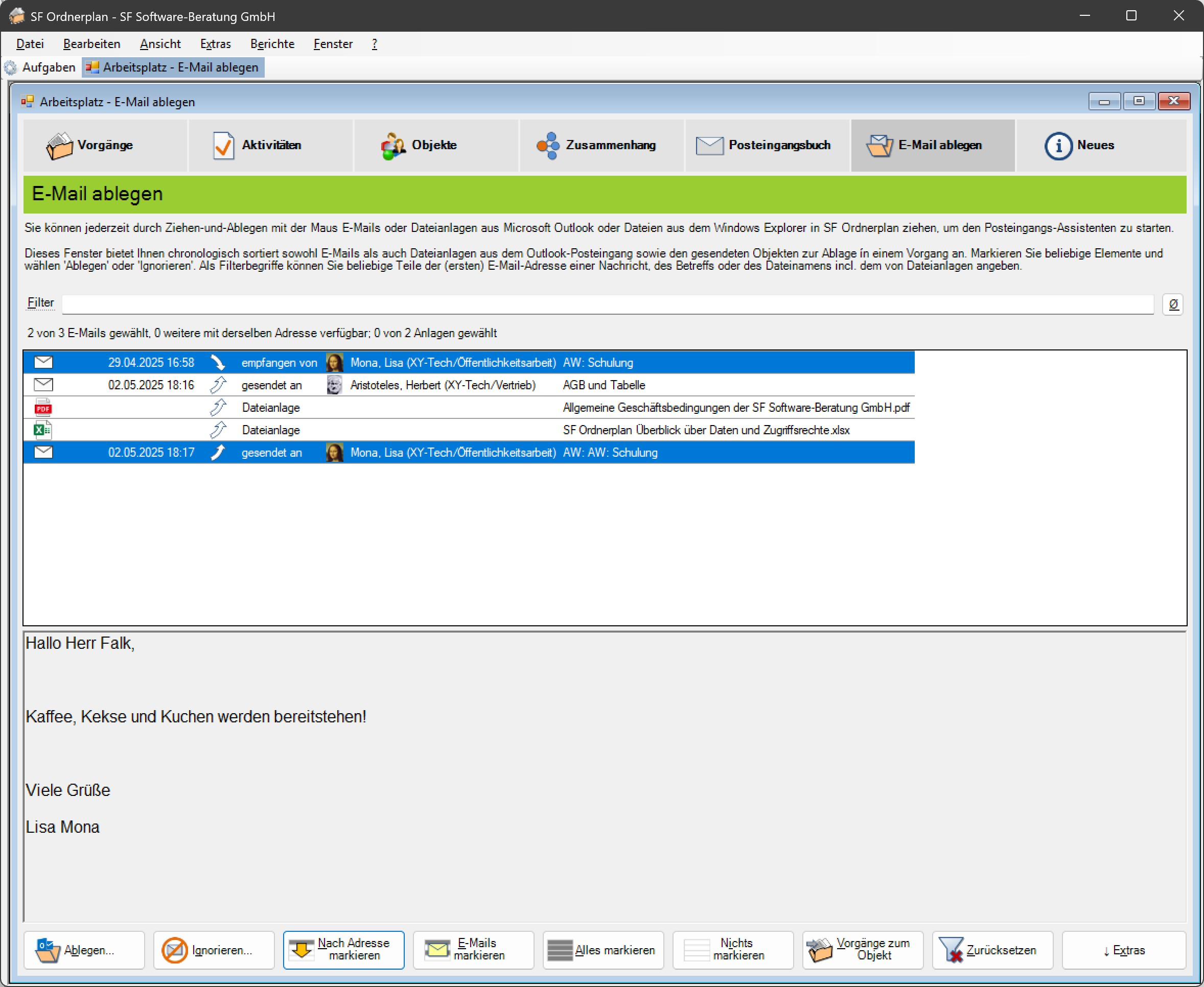
Task: Open the Datei menu
Action: pyautogui.click(x=30, y=44)
